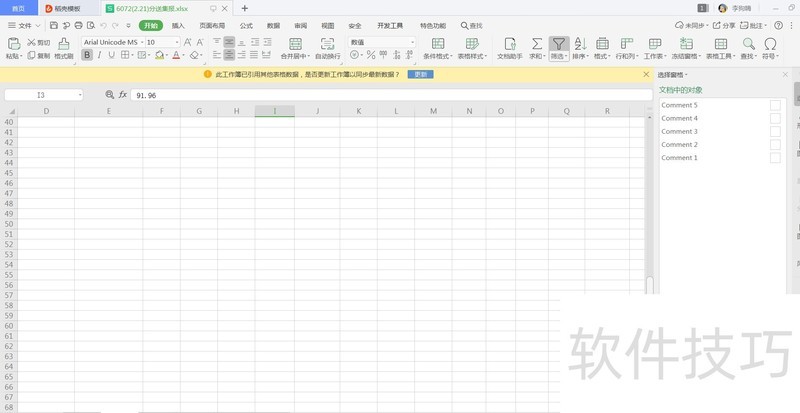Click the Update (更新) button in notification bar
Image resolution: width=800 pixels, height=413 pixels.
tap(420, 75)
